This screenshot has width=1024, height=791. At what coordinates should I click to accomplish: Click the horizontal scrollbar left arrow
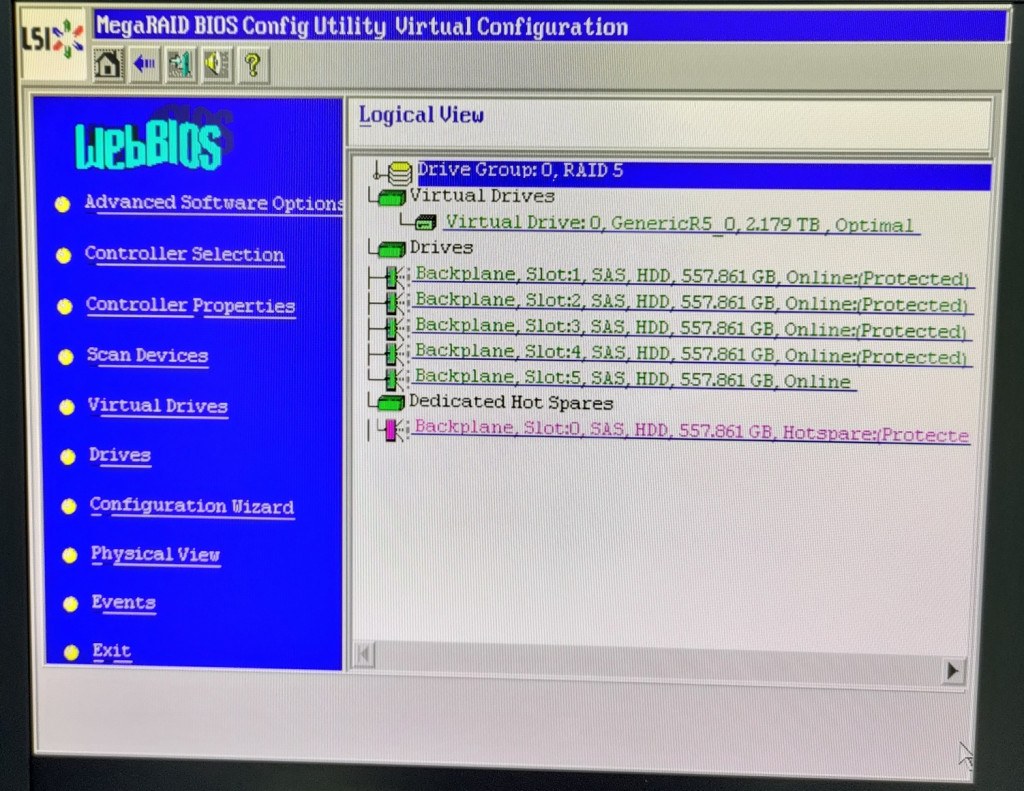364,653
